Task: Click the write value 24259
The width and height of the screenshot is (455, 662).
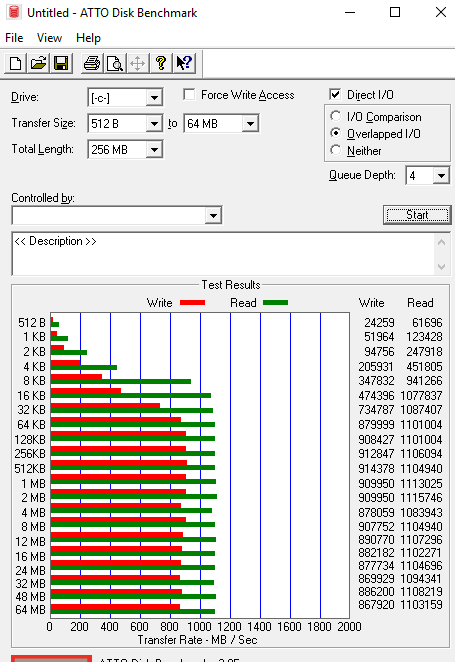Action: pos(379,323)
